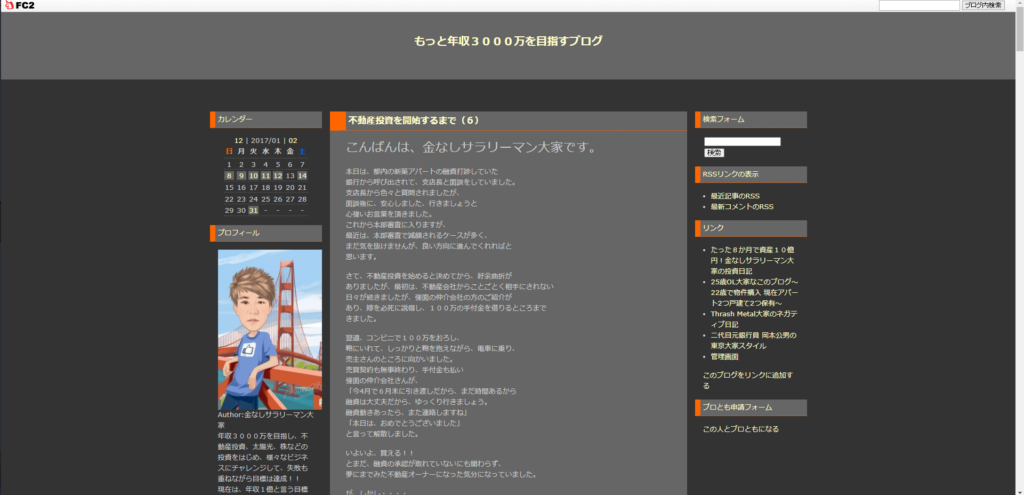1024x495 pixels.
Task: Click calendar date 13
Action: (x=290, y=176)
